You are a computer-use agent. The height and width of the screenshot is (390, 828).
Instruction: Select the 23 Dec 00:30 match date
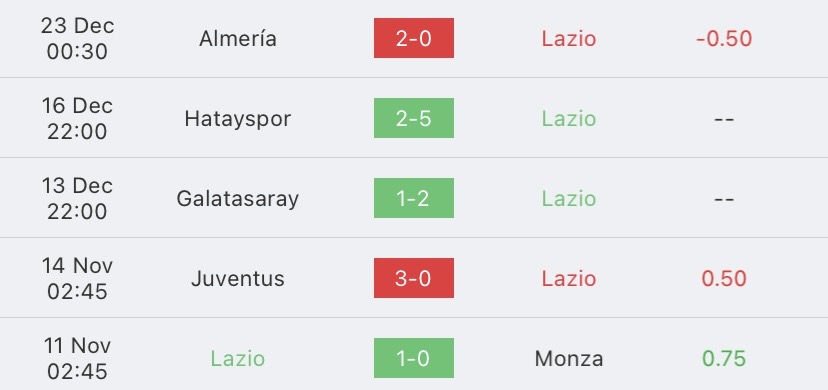click(77, 39)
